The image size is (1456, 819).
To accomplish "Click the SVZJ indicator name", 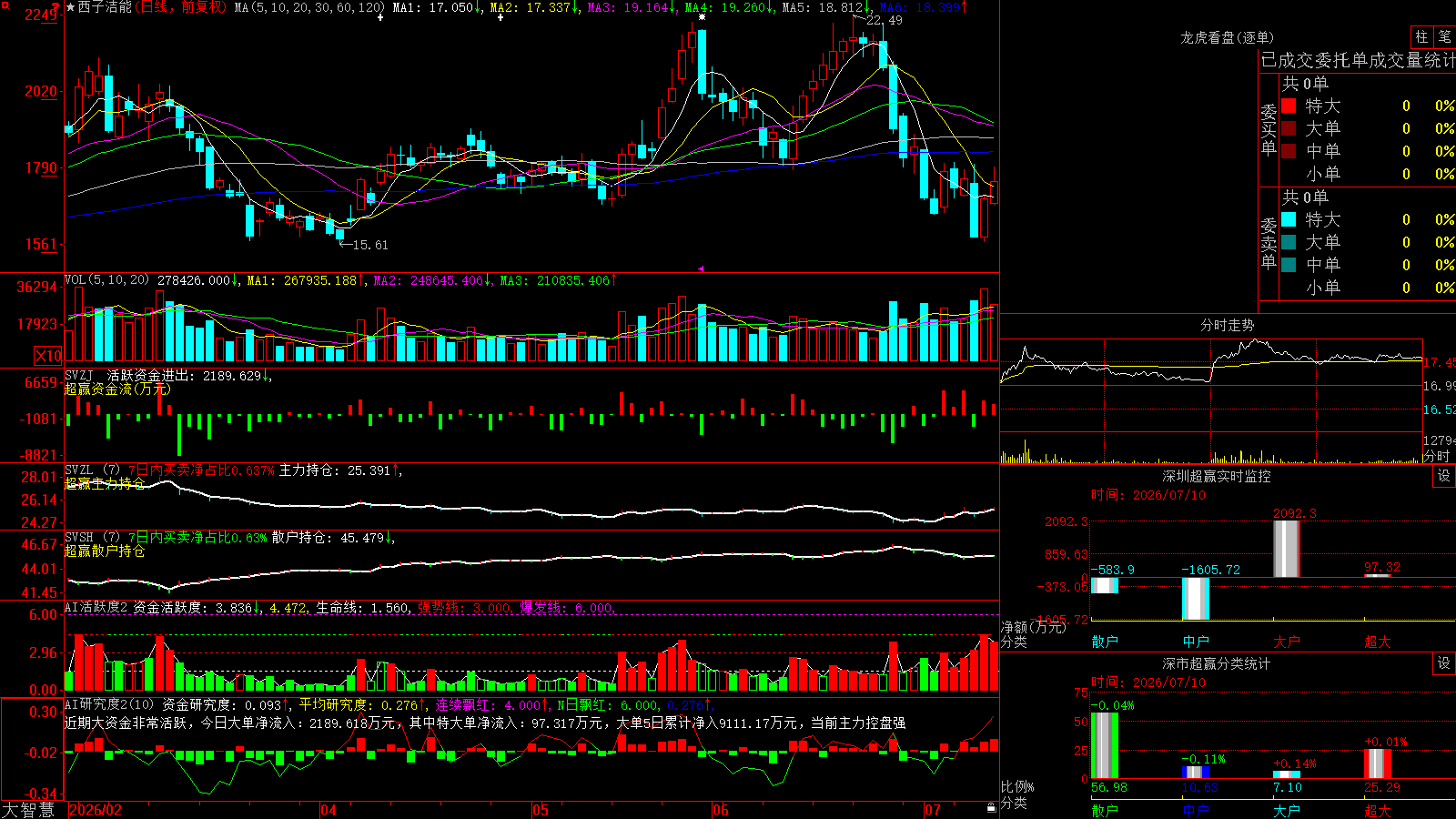I will coord(79,375).
